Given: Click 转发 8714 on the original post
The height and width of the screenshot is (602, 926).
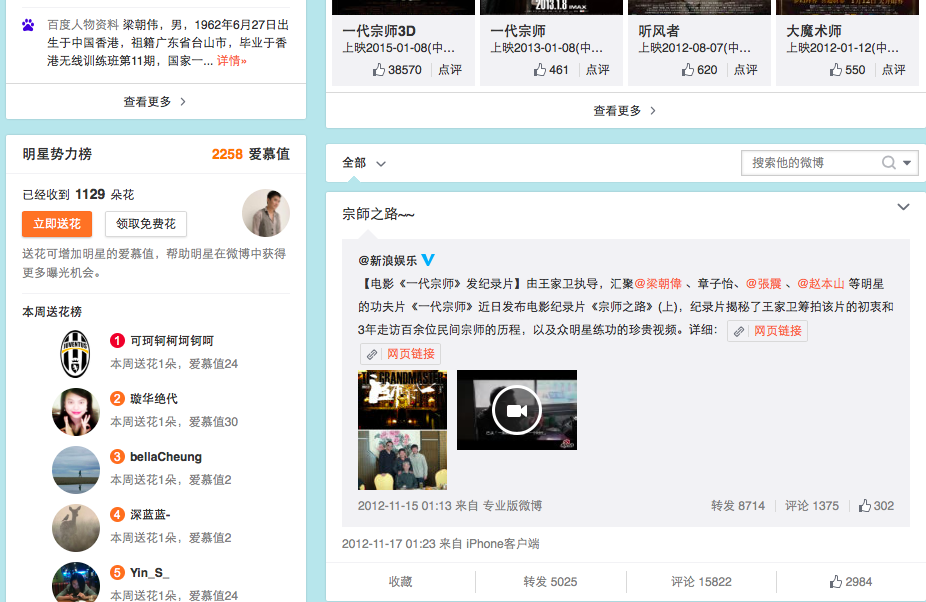Looking at the screenshot, I should pos(738,506).
